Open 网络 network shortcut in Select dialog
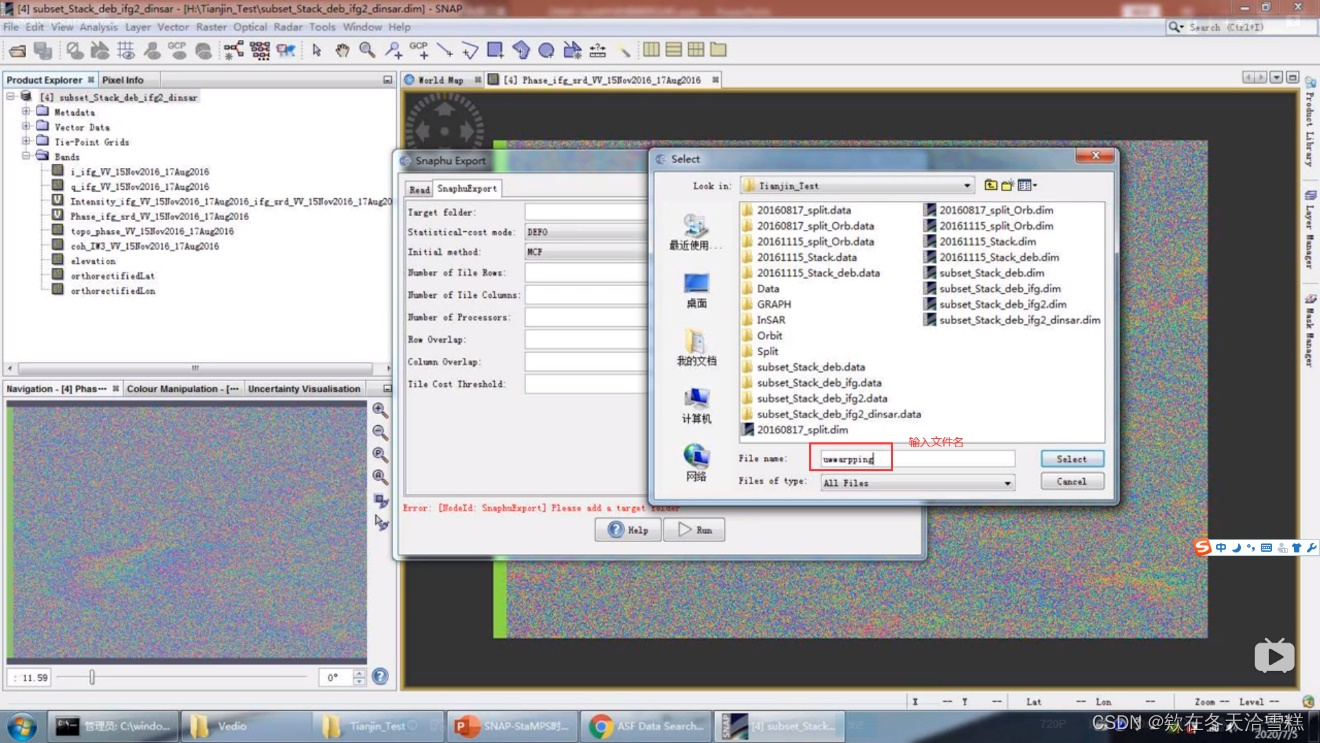The image size is (1320, 743). [x=696, y=463]
